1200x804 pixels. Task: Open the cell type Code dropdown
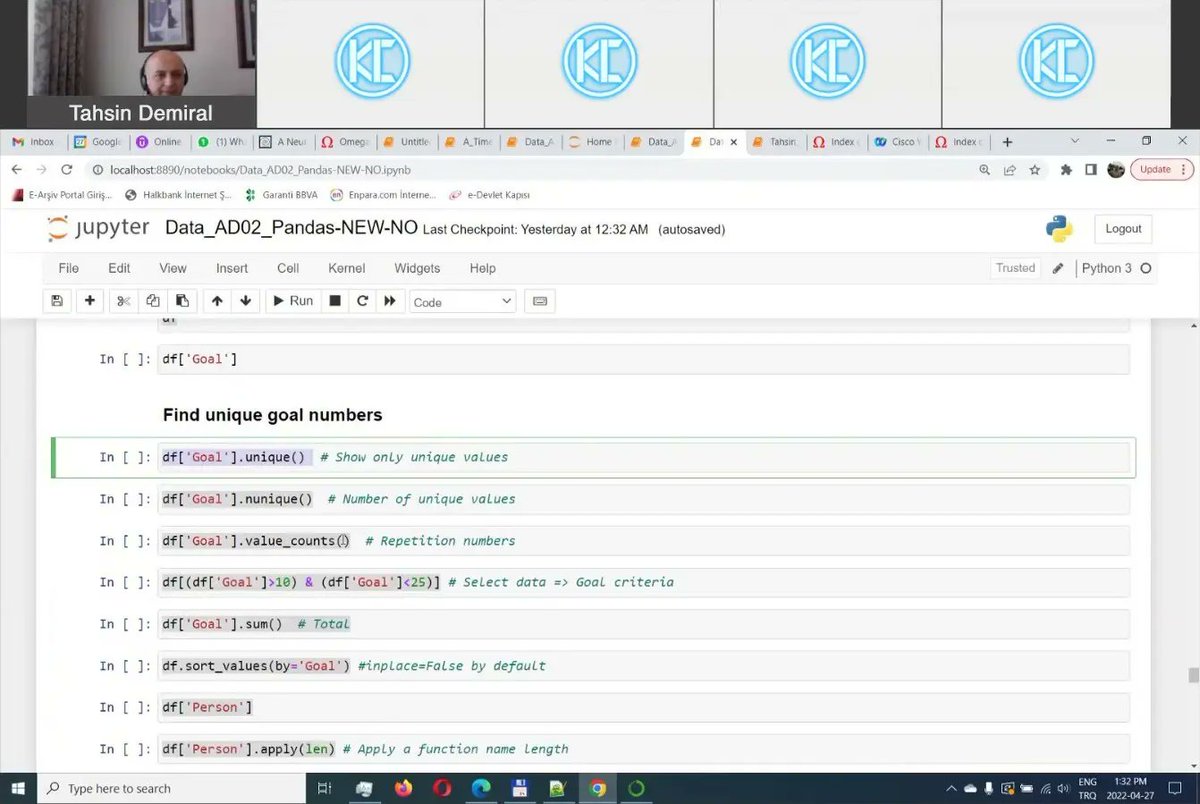pyautogui.click(x=463, y=302)
